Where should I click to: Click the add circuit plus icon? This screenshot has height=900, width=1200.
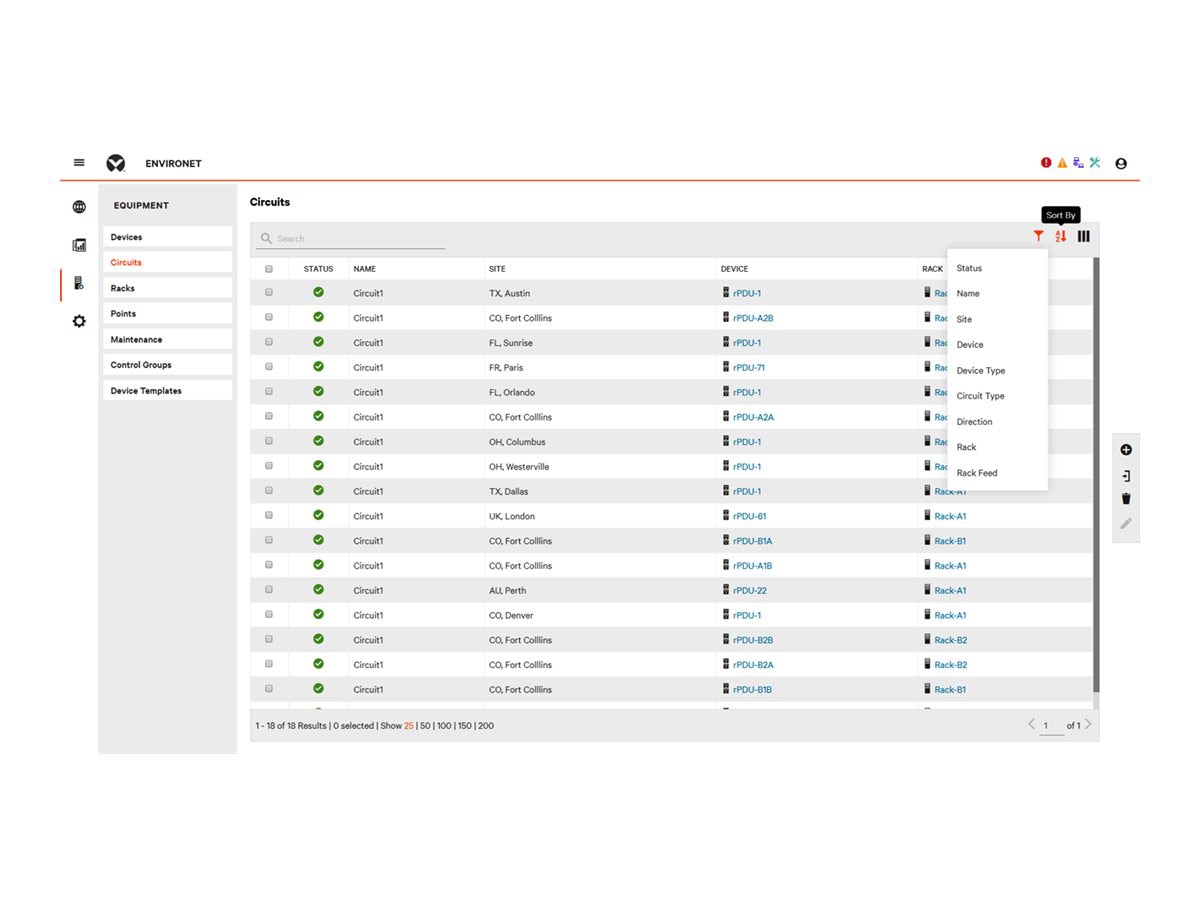1126,449
